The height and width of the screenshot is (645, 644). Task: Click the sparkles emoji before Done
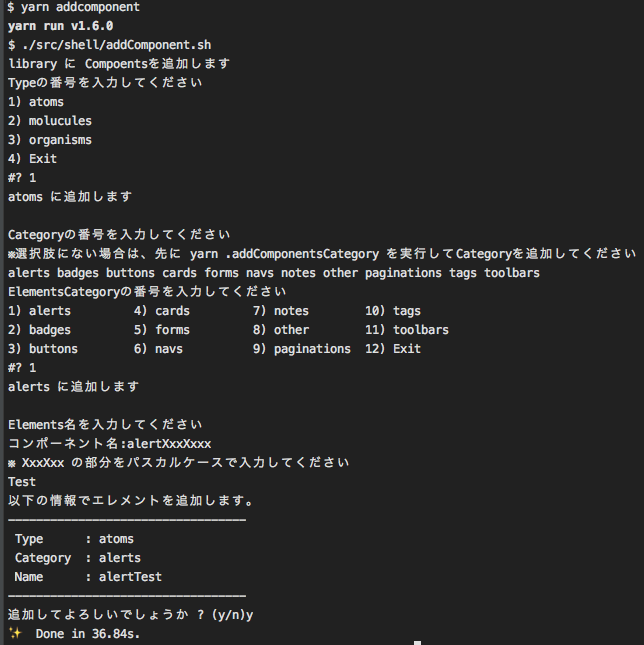coord(14,634)
